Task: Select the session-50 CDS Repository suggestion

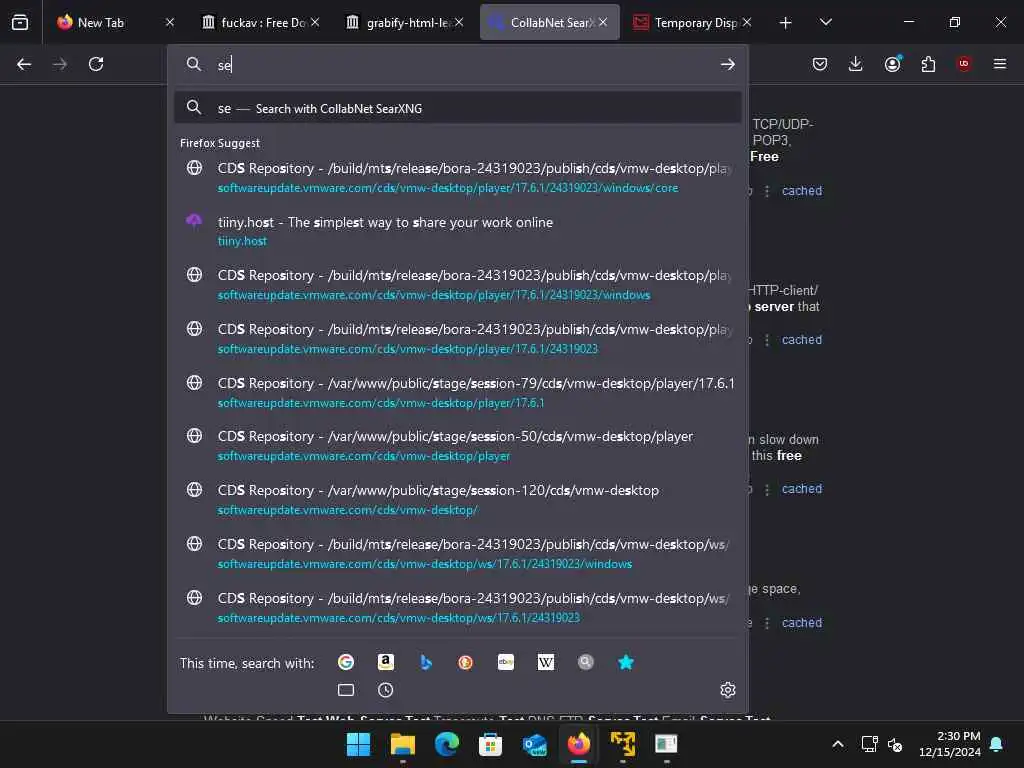Action: (x=457, y=445)
